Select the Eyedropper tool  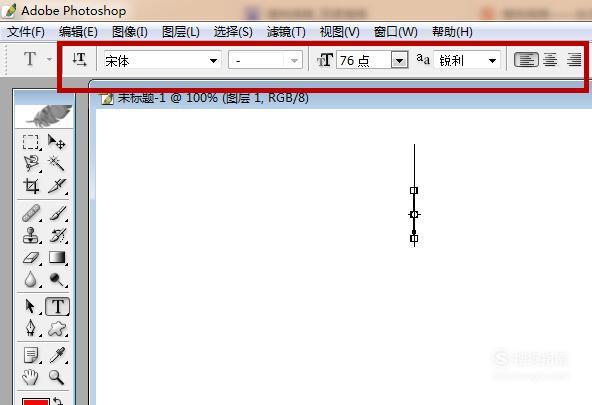[57, 355]
